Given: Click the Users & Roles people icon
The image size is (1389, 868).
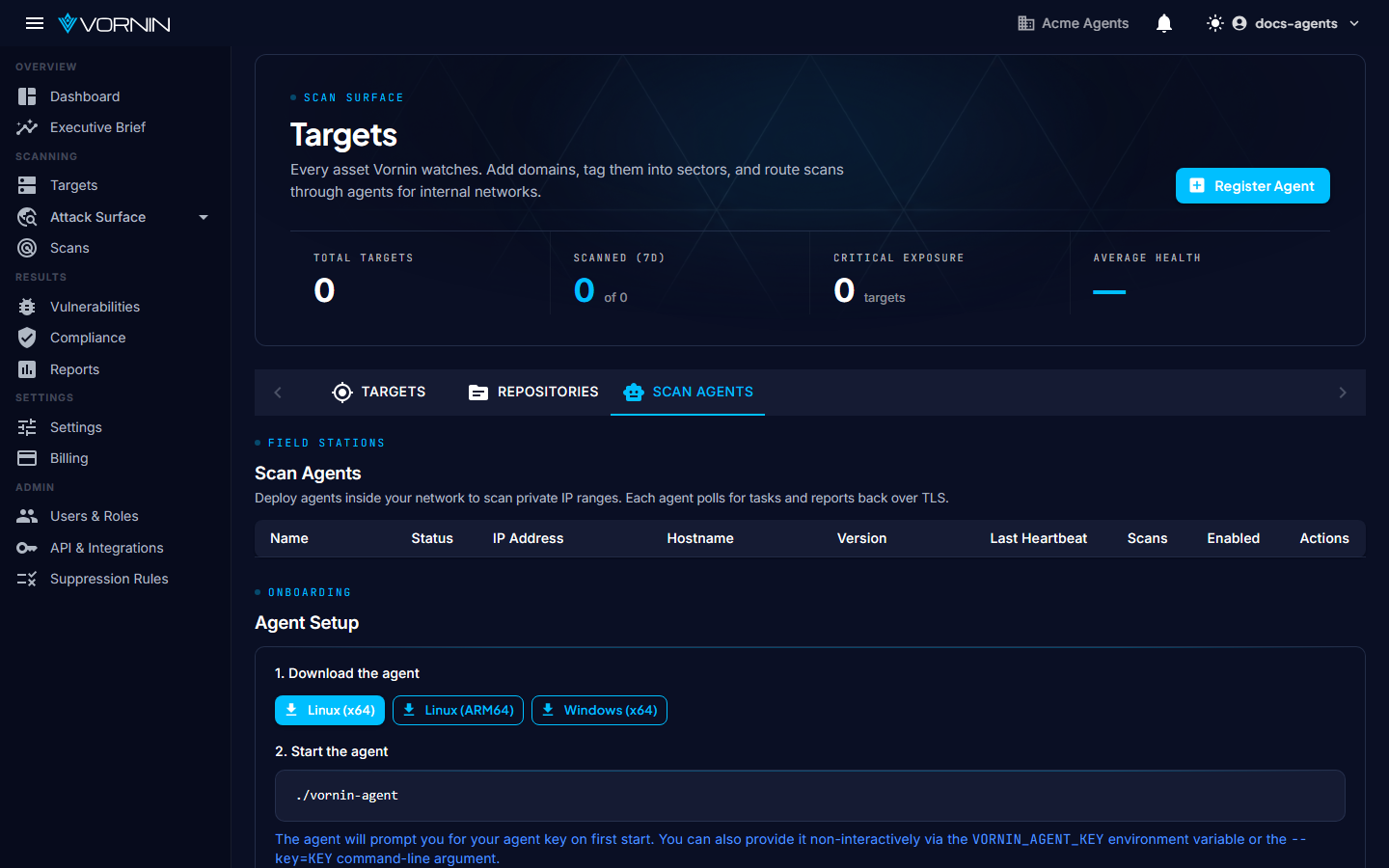Looking at the screenshot, I should pyautogui.click(x=27, y=516).
